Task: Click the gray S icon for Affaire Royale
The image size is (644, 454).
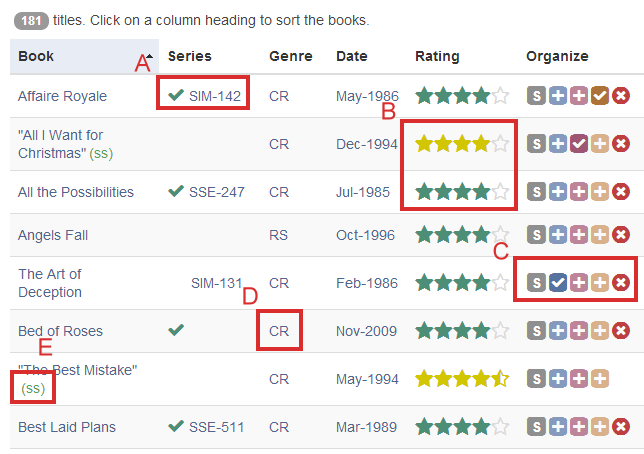Action: point(536,96)
